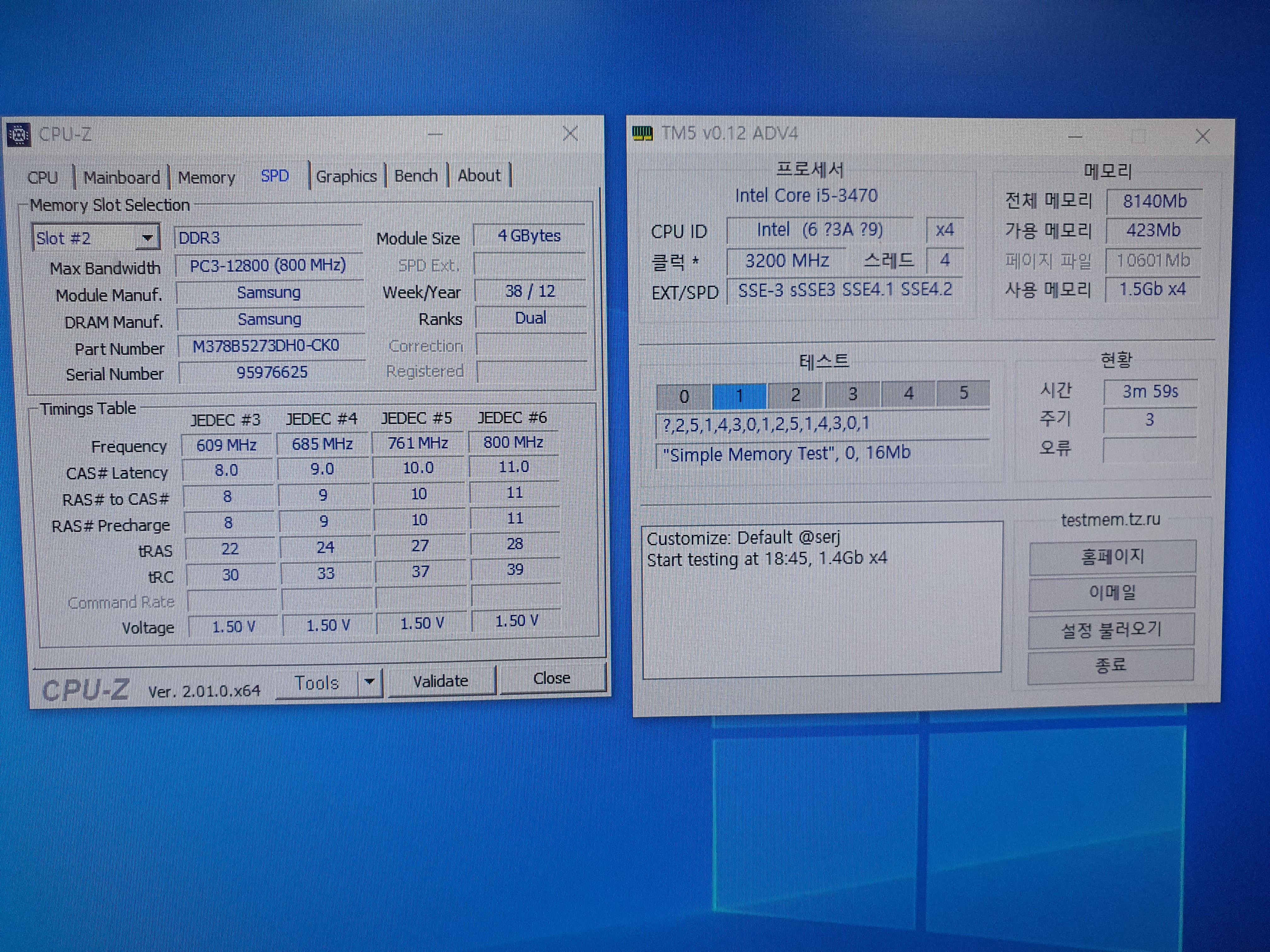Click the 이메일 button in TM5
This screenshot has width=1270, height=952.
point(1112,593)
